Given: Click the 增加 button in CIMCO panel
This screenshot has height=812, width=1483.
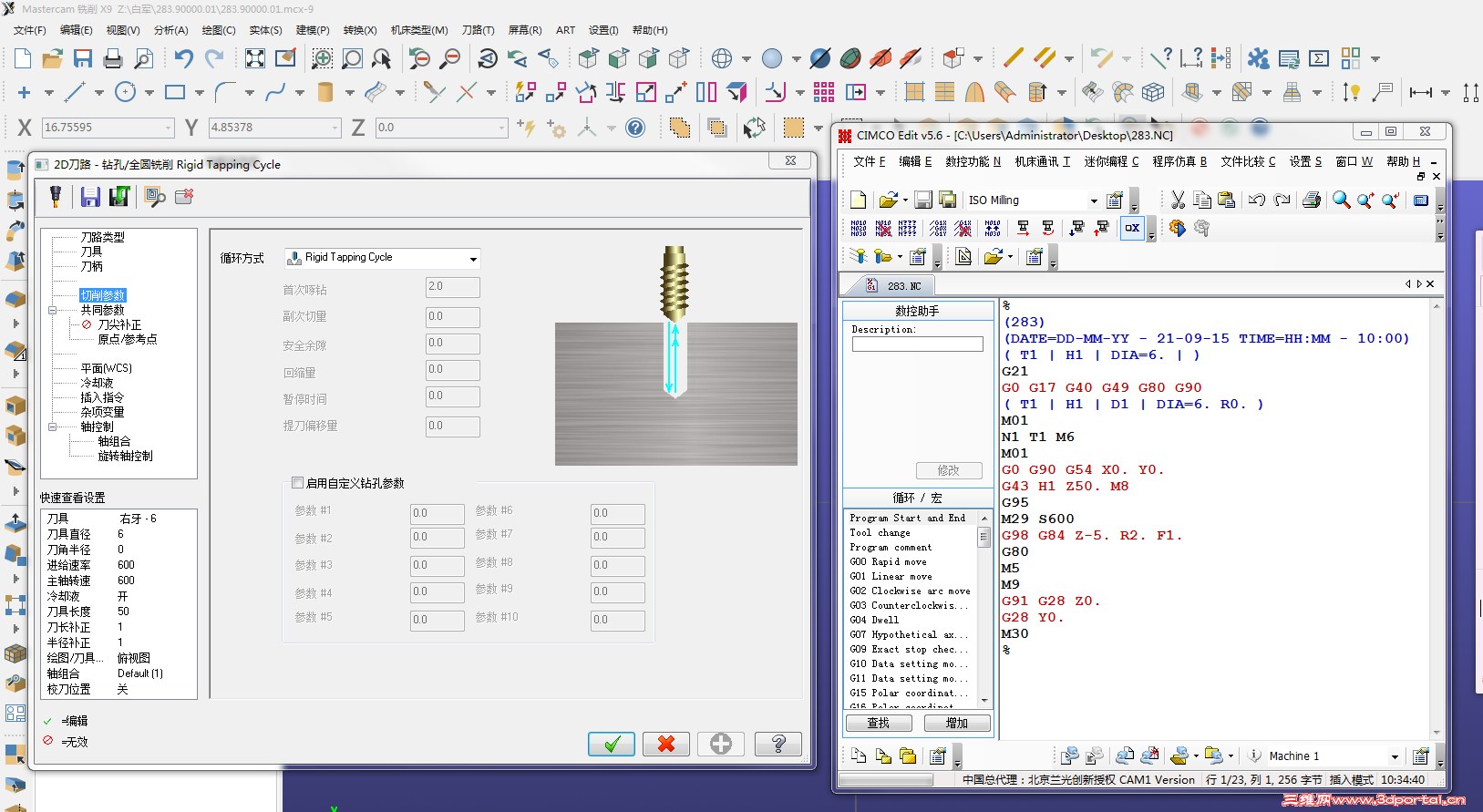Looking at the screenshot, I should [957, 723].
